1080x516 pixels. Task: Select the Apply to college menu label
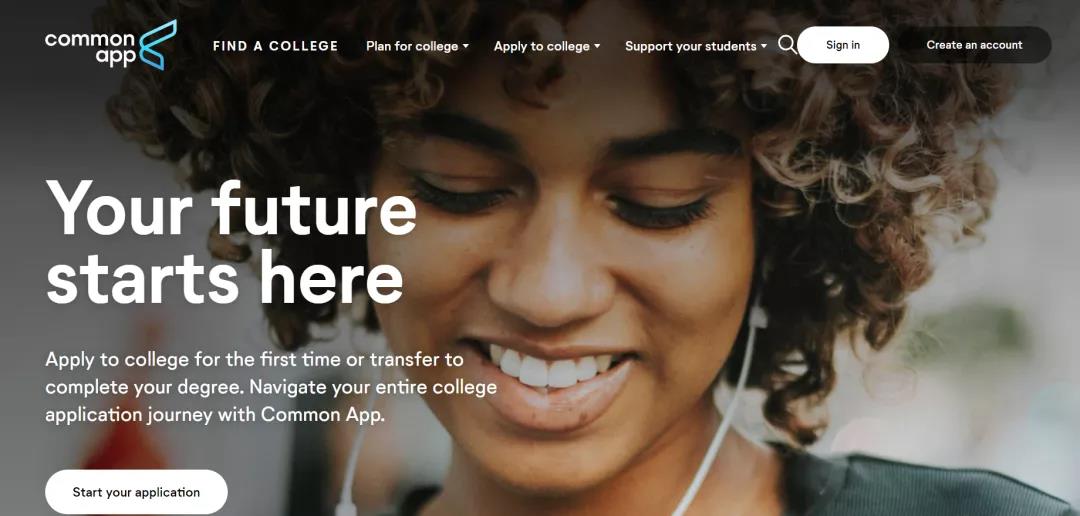tap(541, 46)
